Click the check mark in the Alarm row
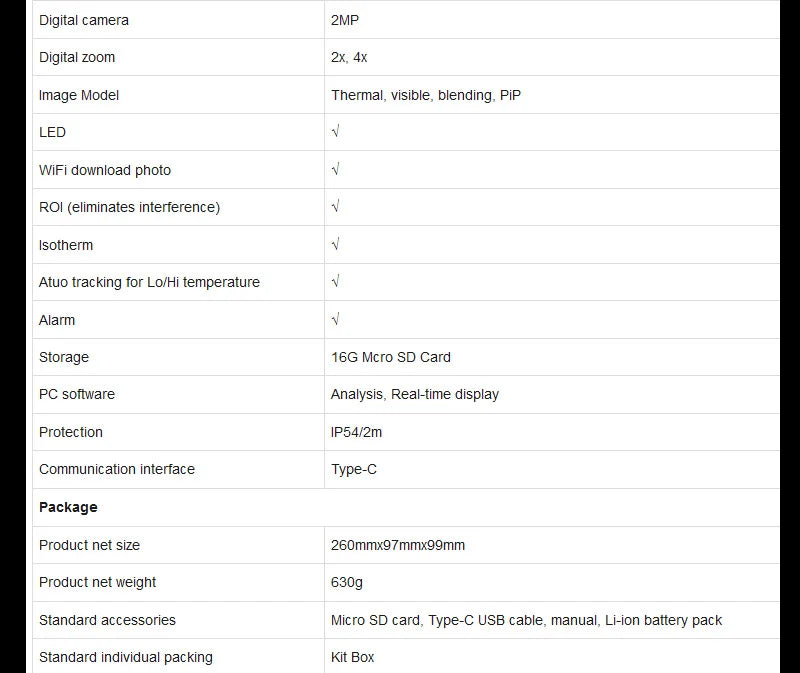Screen dimensions: 800x673 coord(335,320)
